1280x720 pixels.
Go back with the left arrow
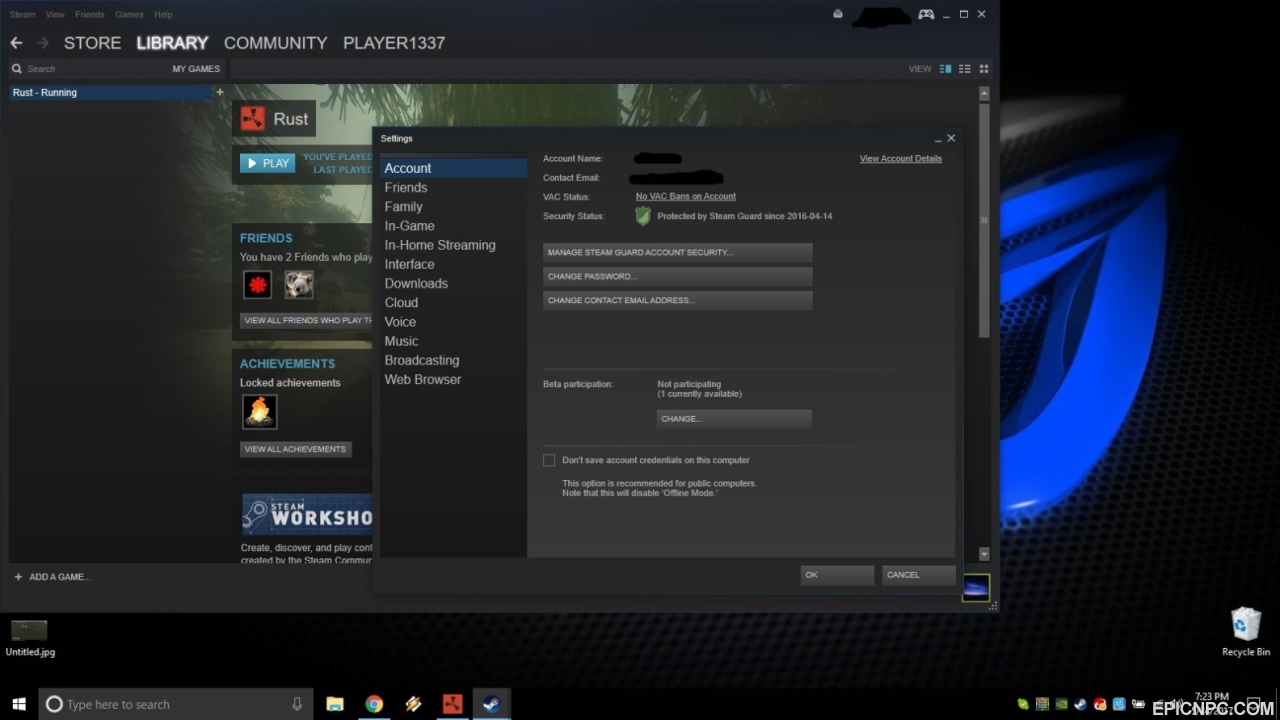tap(16, 43)
